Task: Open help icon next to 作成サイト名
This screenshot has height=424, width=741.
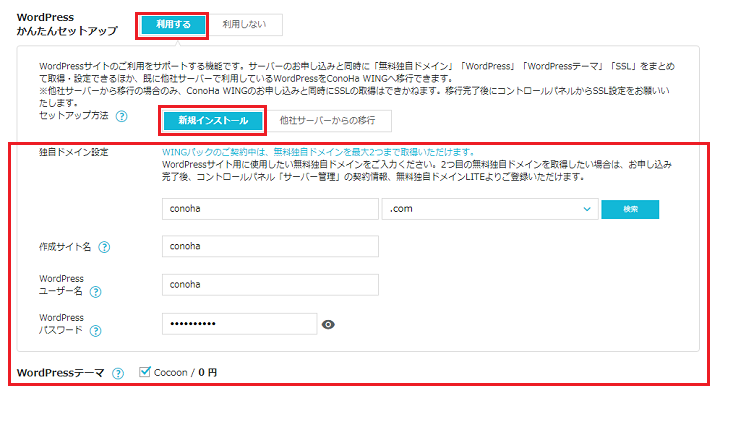Action: click(x=104, y=247)
